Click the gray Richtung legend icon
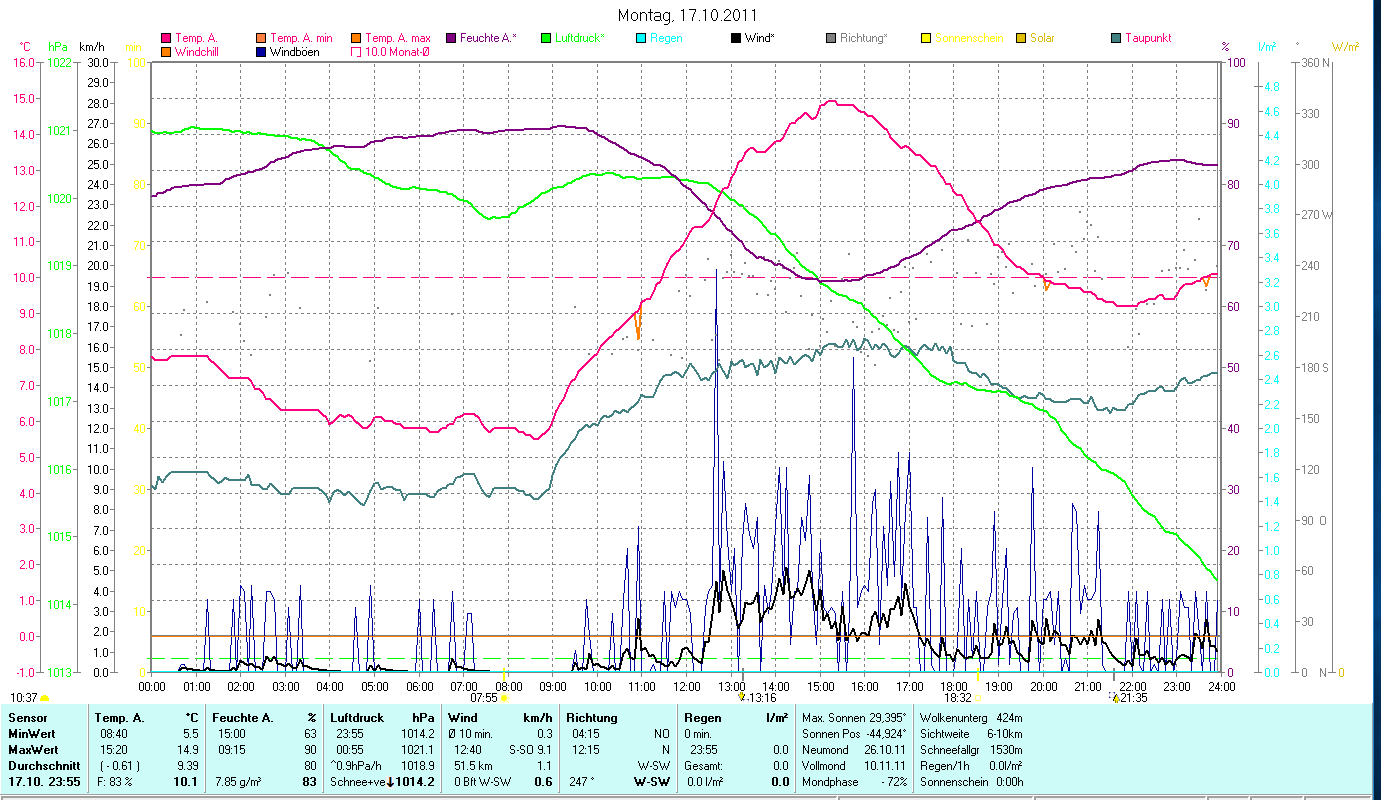The height and width of the screenshot is (800, 1381). click(831, 38)
